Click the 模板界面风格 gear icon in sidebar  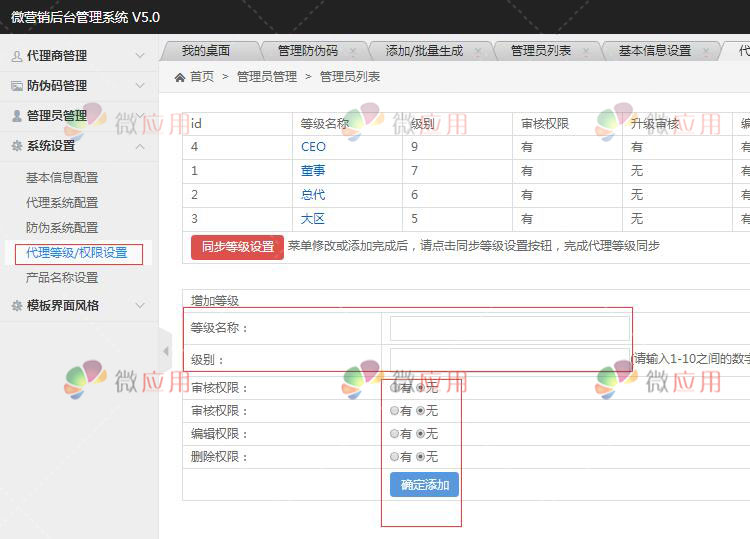pyautogui.click(x=17, y=306)
